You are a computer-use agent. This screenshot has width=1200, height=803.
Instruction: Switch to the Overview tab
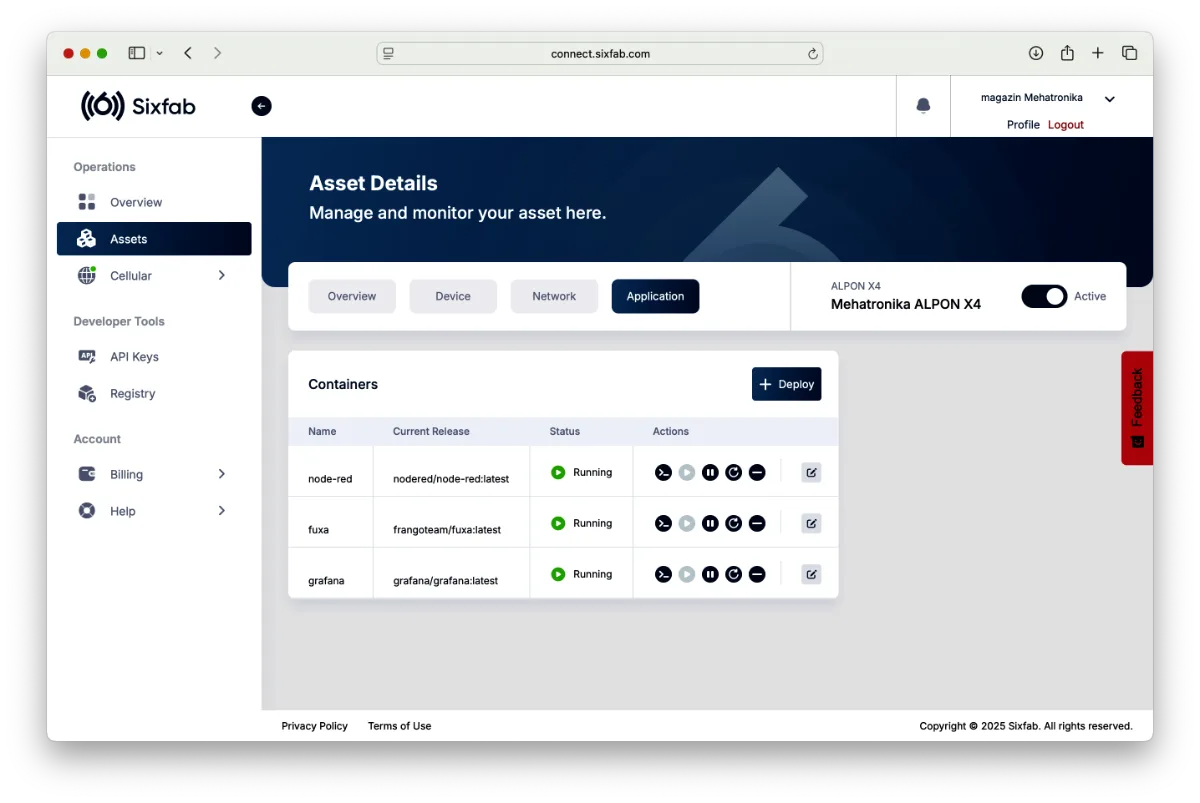click(352, 296)
